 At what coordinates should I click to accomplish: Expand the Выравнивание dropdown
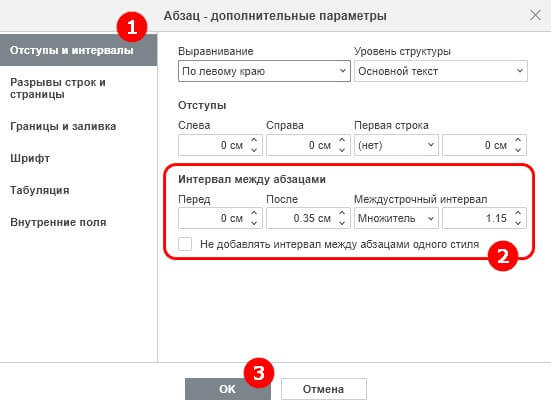[x=264, y=71]
